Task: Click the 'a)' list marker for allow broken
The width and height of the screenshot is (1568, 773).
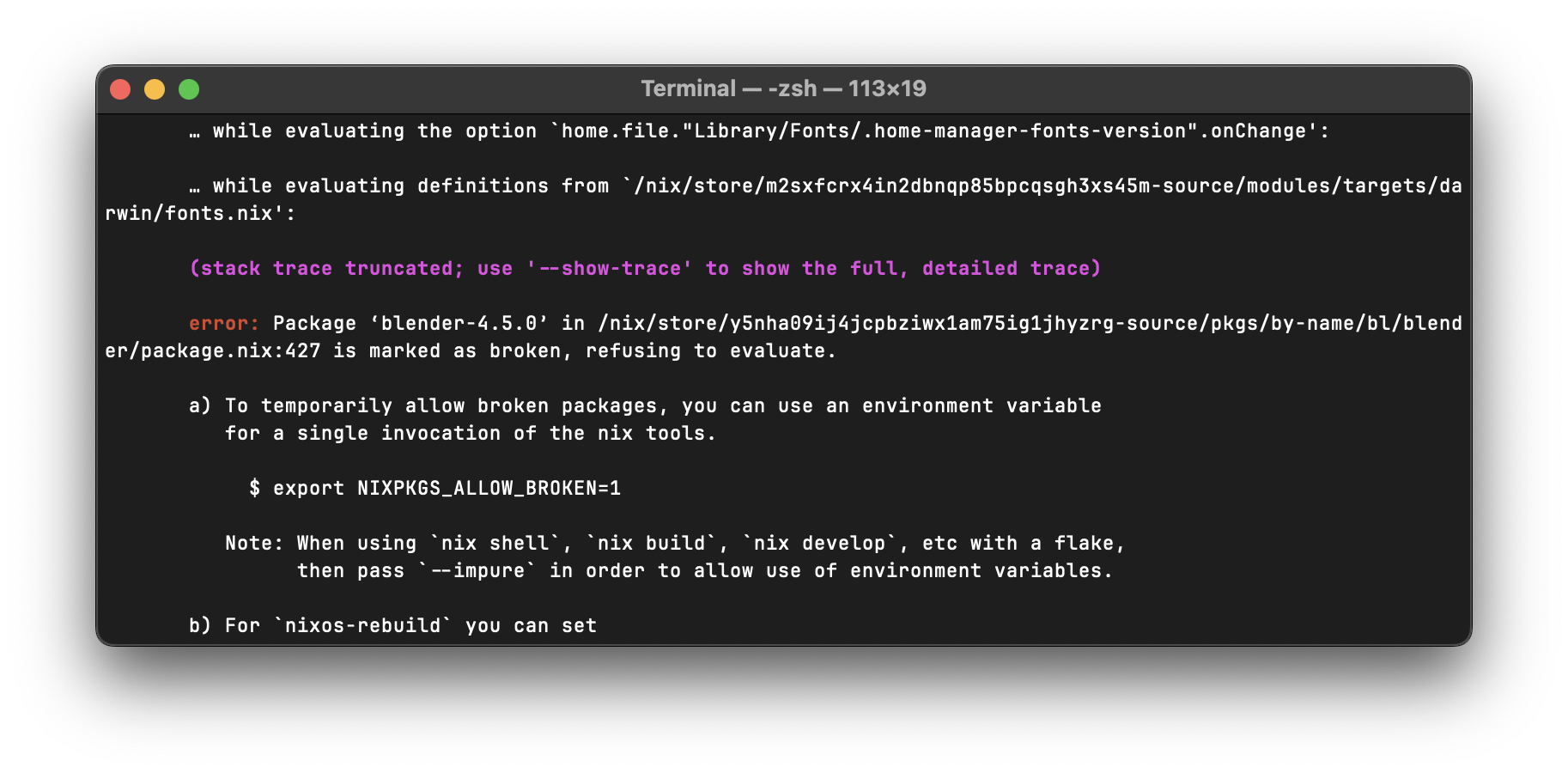Action: pyautogui.click(x=200, y=406)
